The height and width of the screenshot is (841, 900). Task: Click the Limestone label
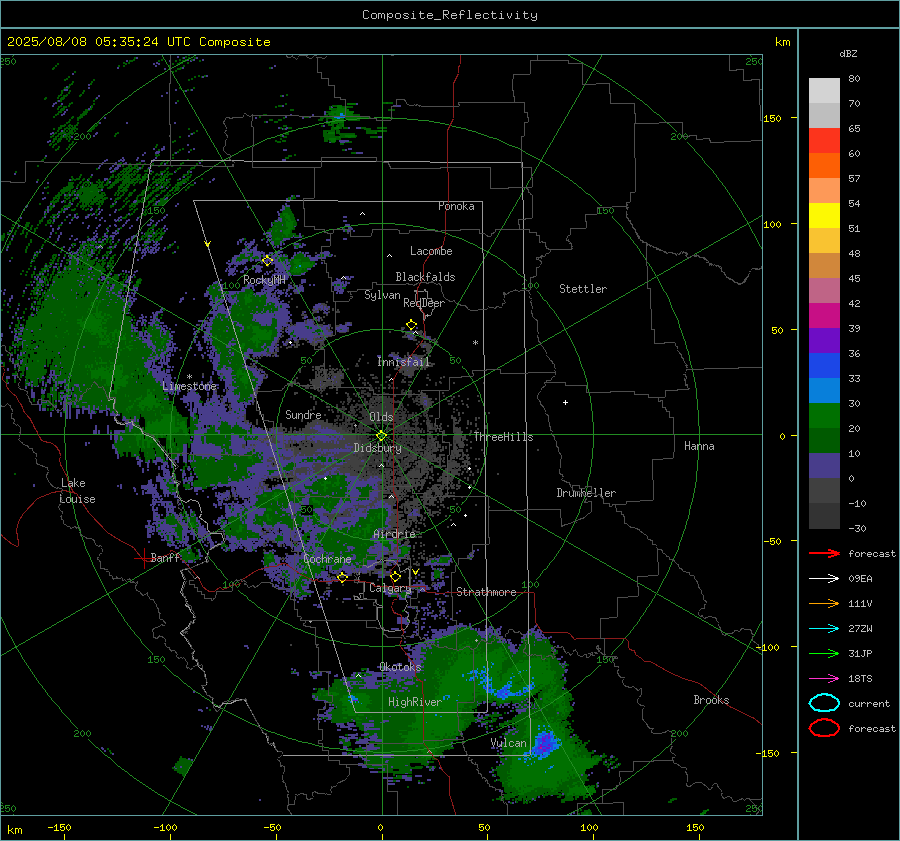pyautogui.click(x=189, y=386)
